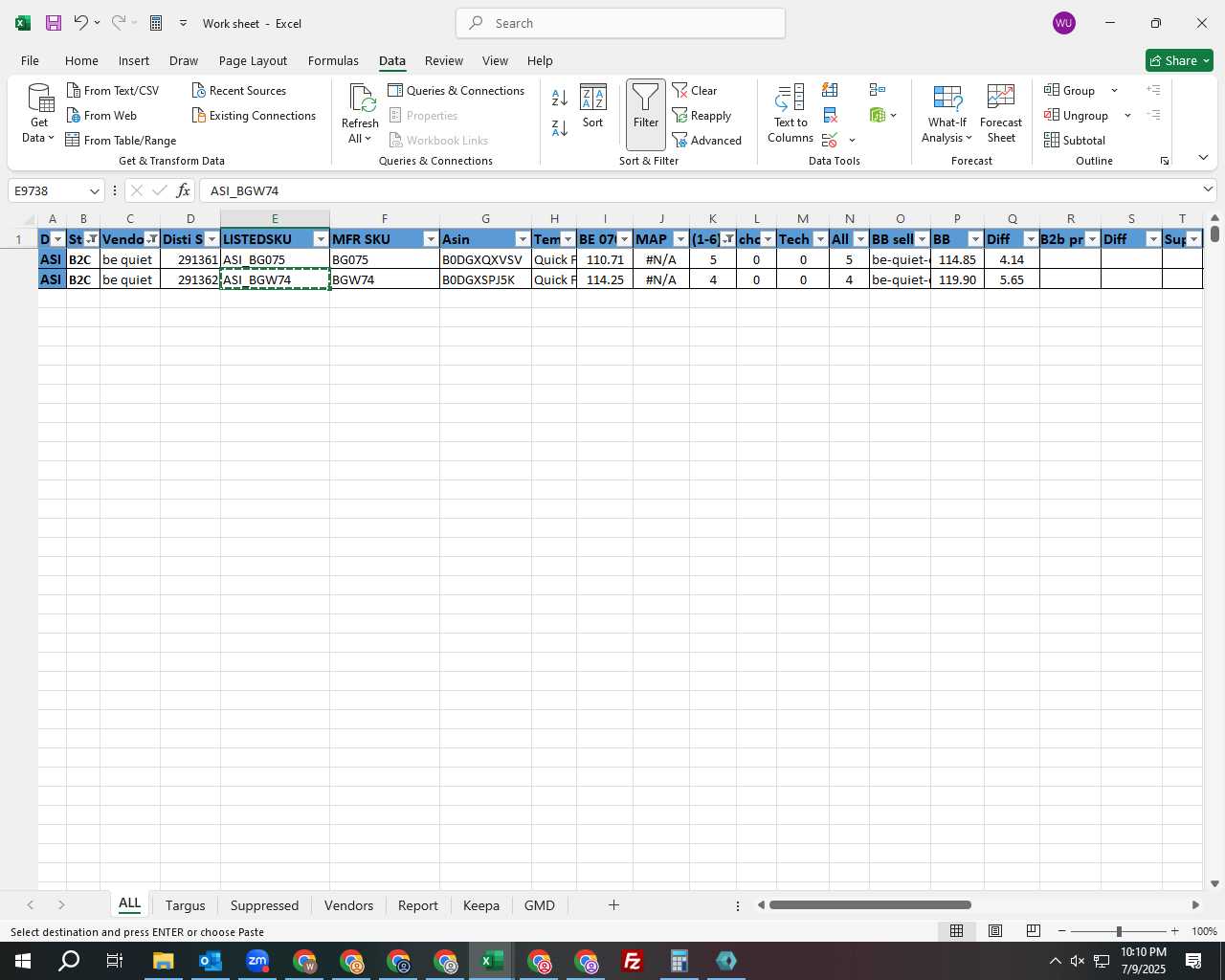Click the Share button

pos(1179,60)
